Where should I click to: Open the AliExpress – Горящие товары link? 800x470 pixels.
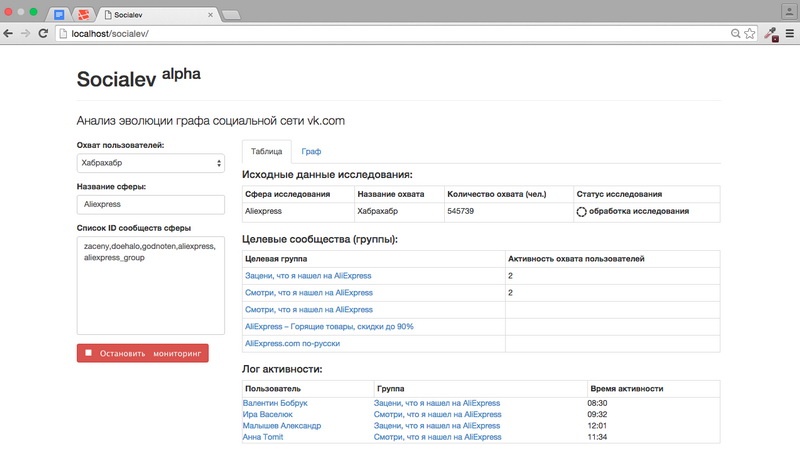(329, 326)
